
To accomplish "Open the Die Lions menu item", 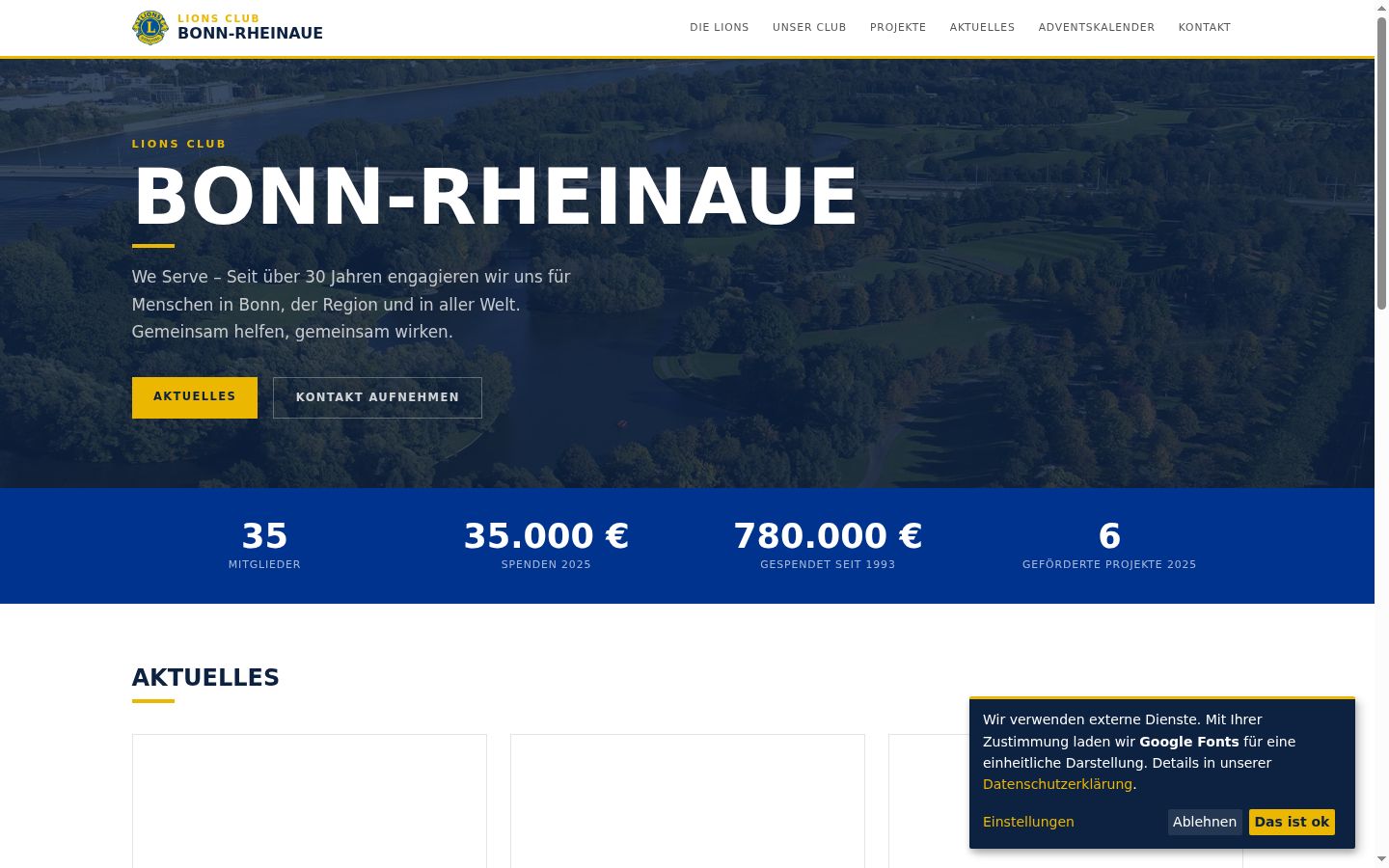I will coord(720,27).
